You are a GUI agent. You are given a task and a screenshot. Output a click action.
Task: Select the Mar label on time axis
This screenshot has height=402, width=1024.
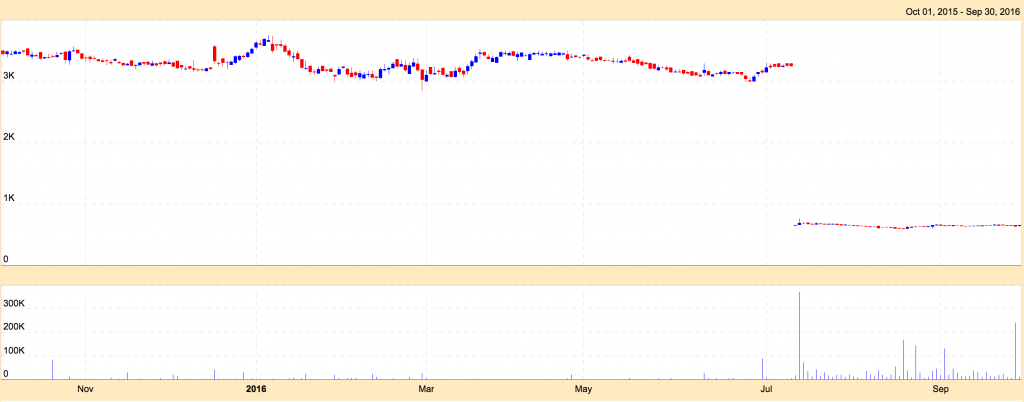(x=425, y=388)
